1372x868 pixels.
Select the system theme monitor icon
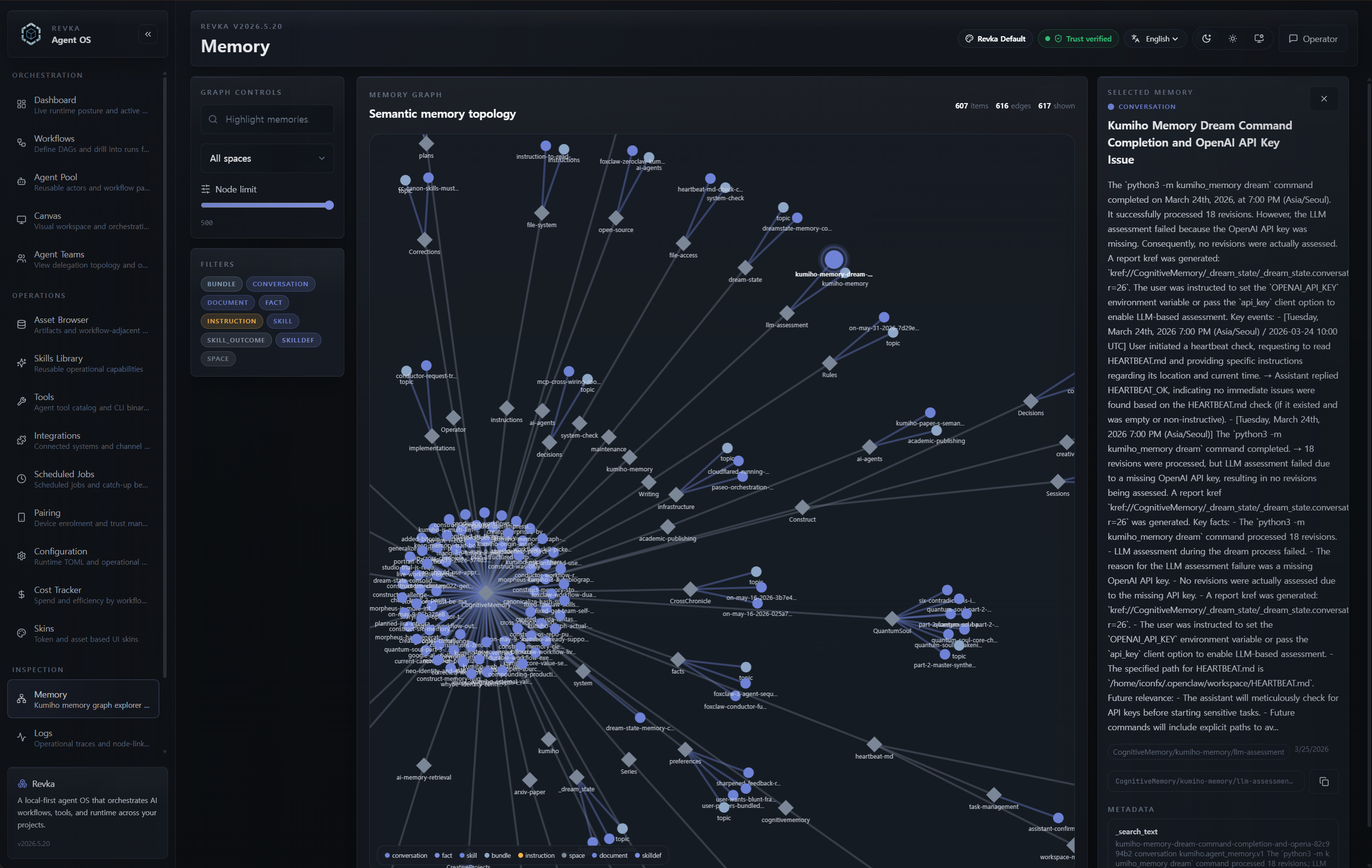pyautogui.click(x=1259, y=39)
